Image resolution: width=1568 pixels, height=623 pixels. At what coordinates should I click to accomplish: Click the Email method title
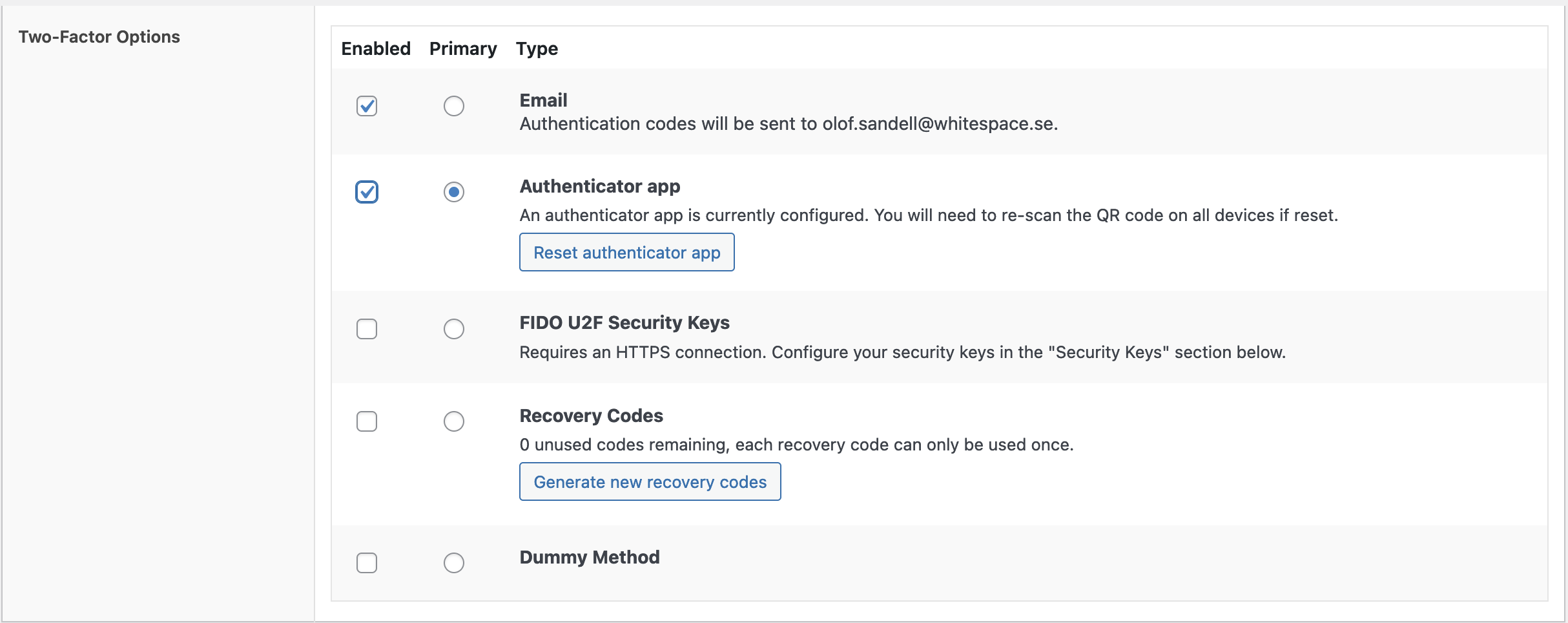tap(544, 100)
